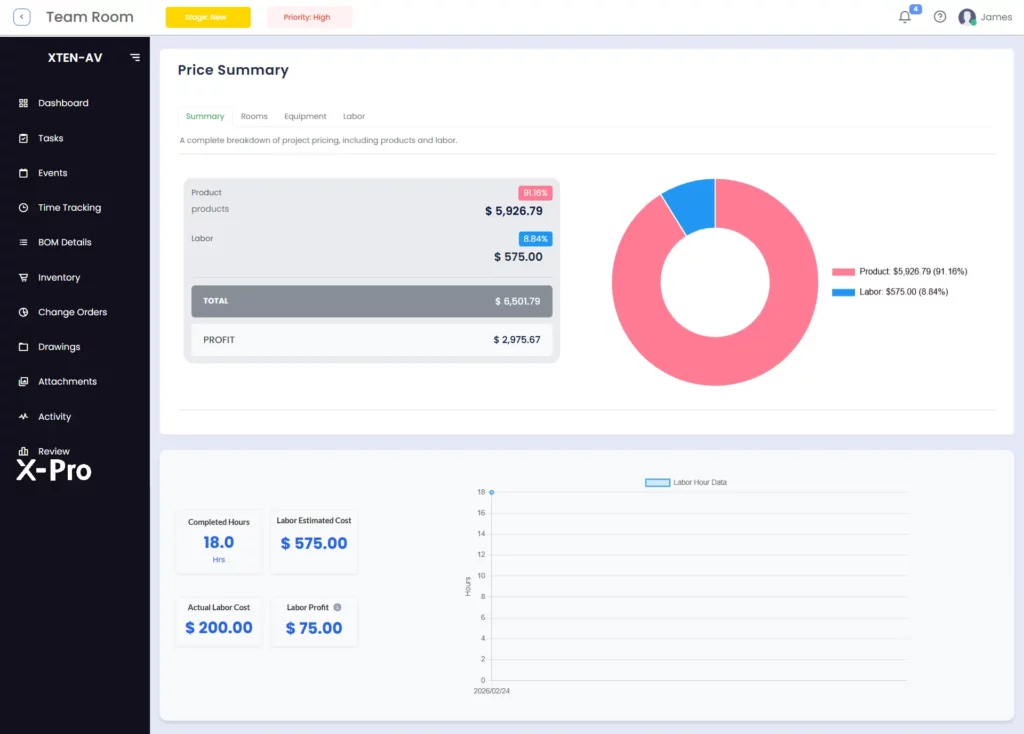This screenshot has width=1024, height=734.
Task: Click the Inventory cart icon
Action: click(x=24, y=278)
